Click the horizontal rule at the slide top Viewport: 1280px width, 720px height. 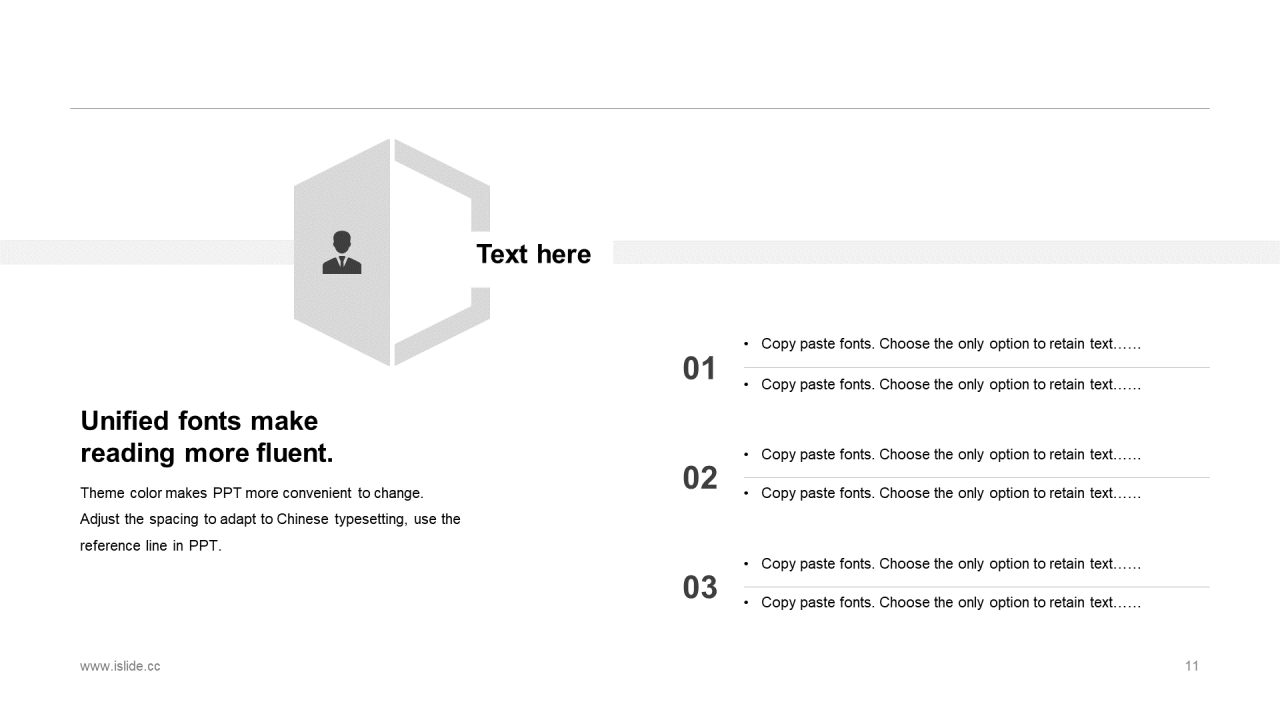640,108
